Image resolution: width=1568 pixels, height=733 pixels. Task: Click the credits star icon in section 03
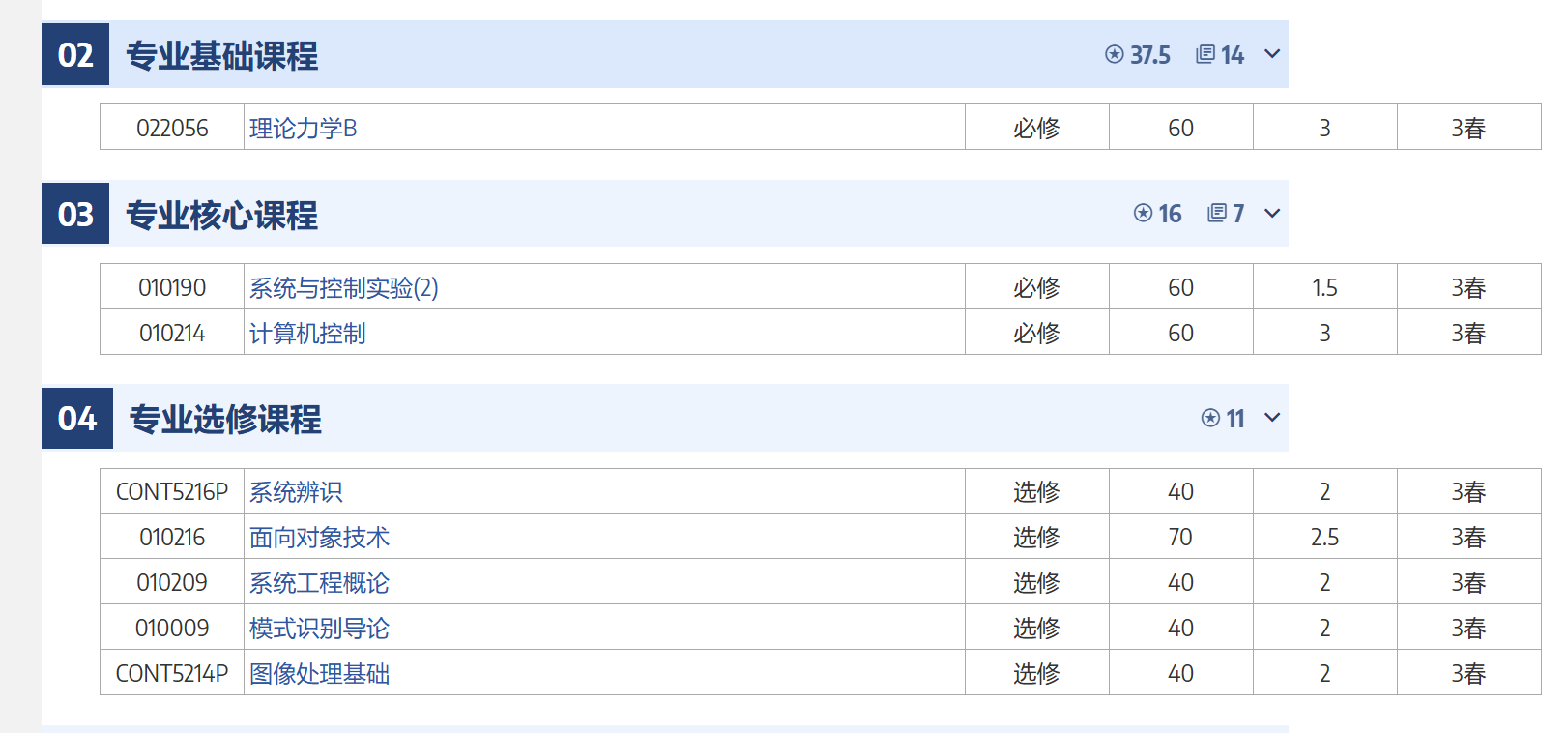[x=1144, y=213]
